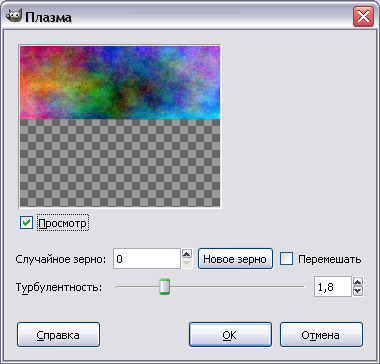The image size is (380, 364).
Task: Click the Перемешать label text
Action: (329, 259)
